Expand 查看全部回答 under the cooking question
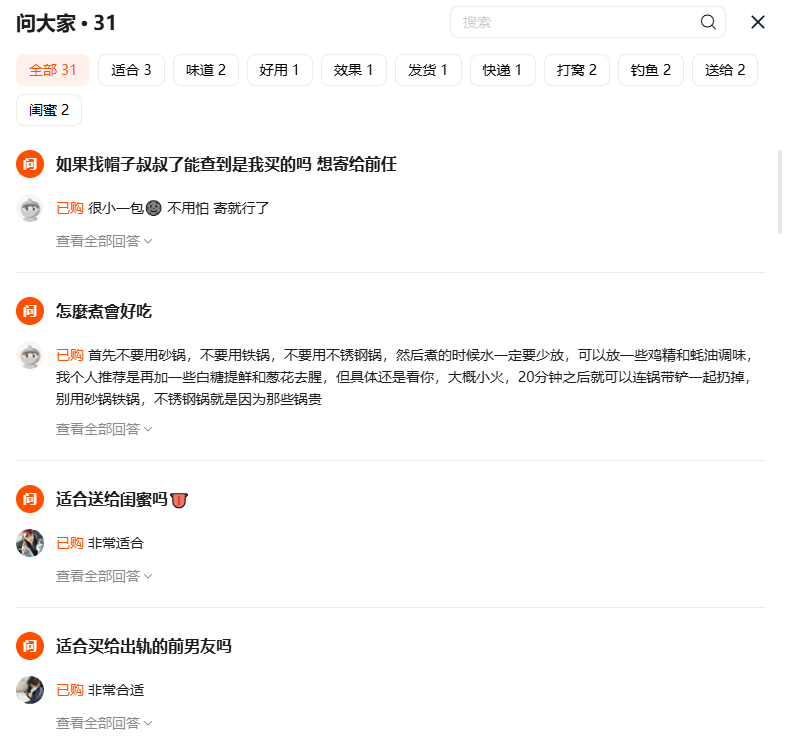The image size is (790, 747). point(104,429)
